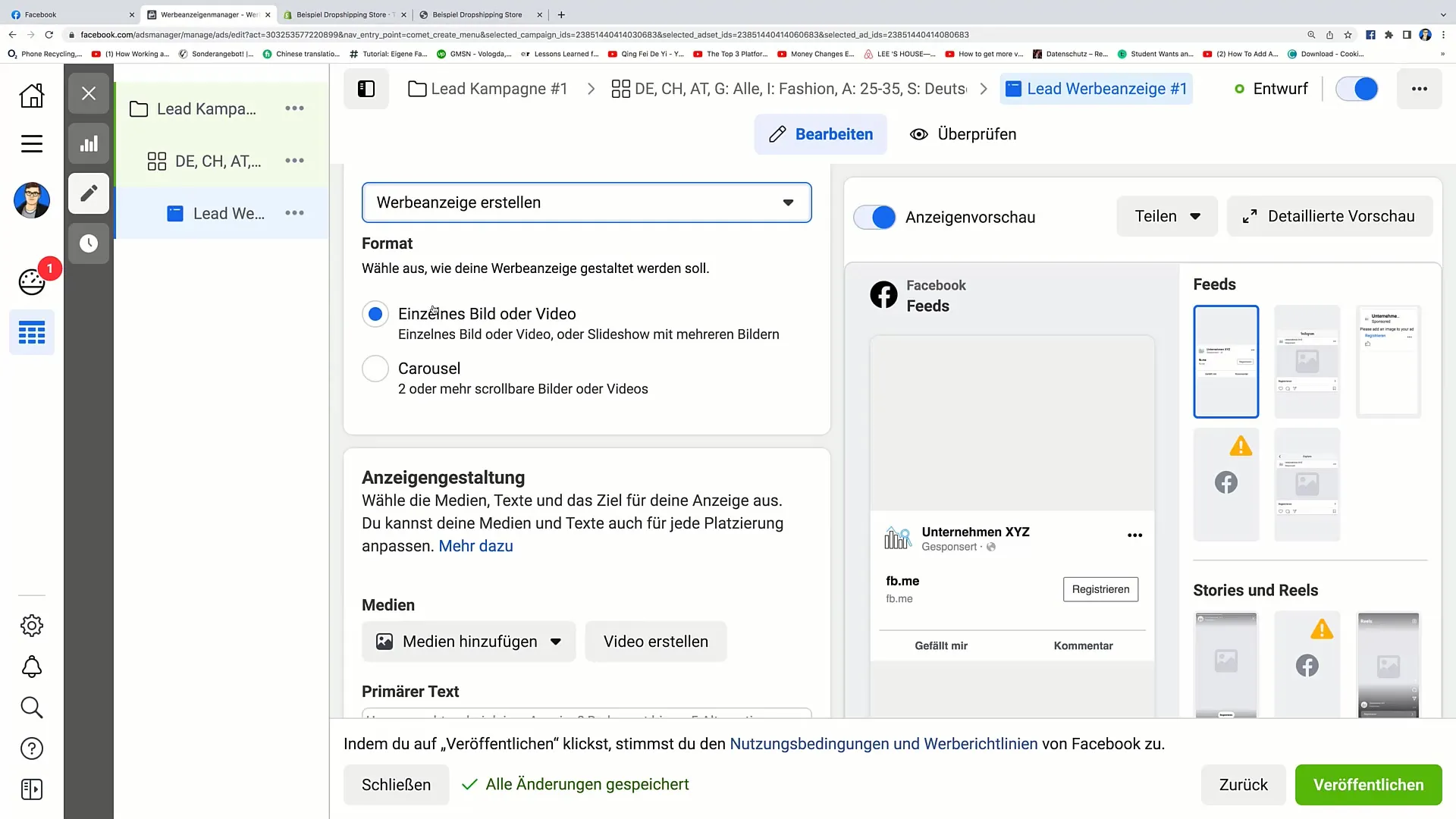Open Nutzungsbedingungen und Werberichtlinien link
Viewport: 1456px width, 819px height.
[883, 744]
